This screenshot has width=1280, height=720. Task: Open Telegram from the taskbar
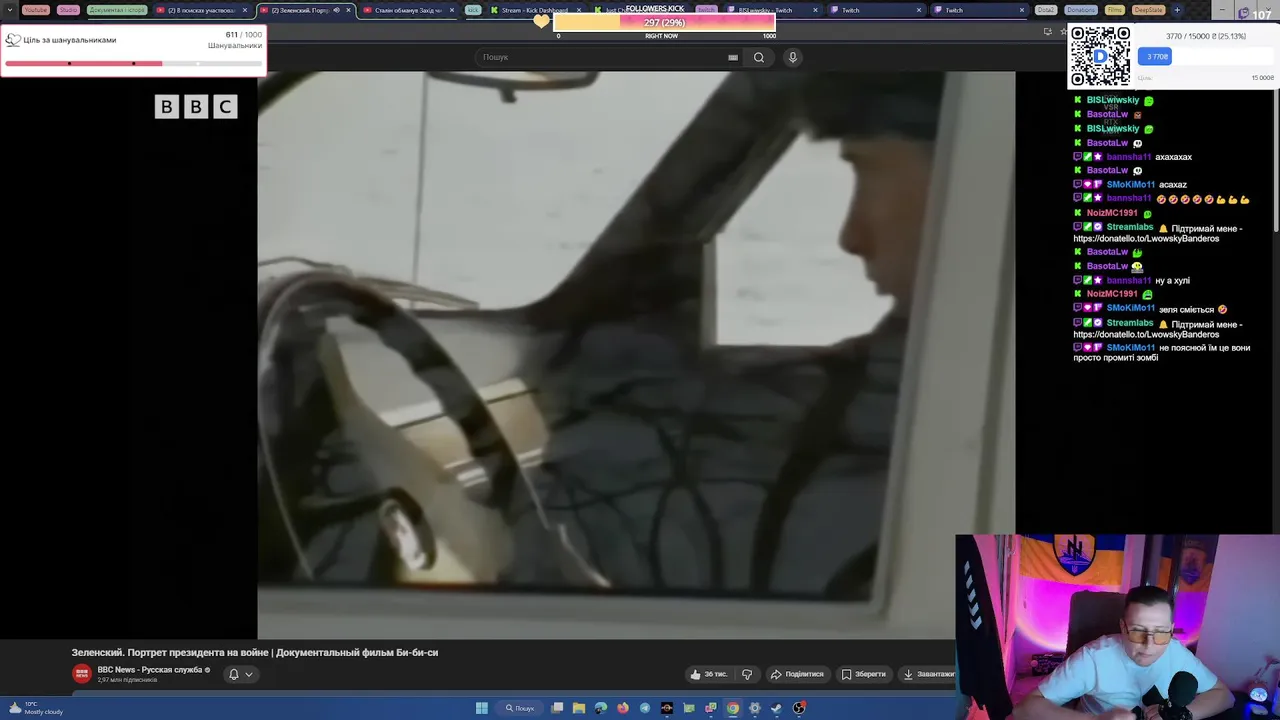[645, 708]
